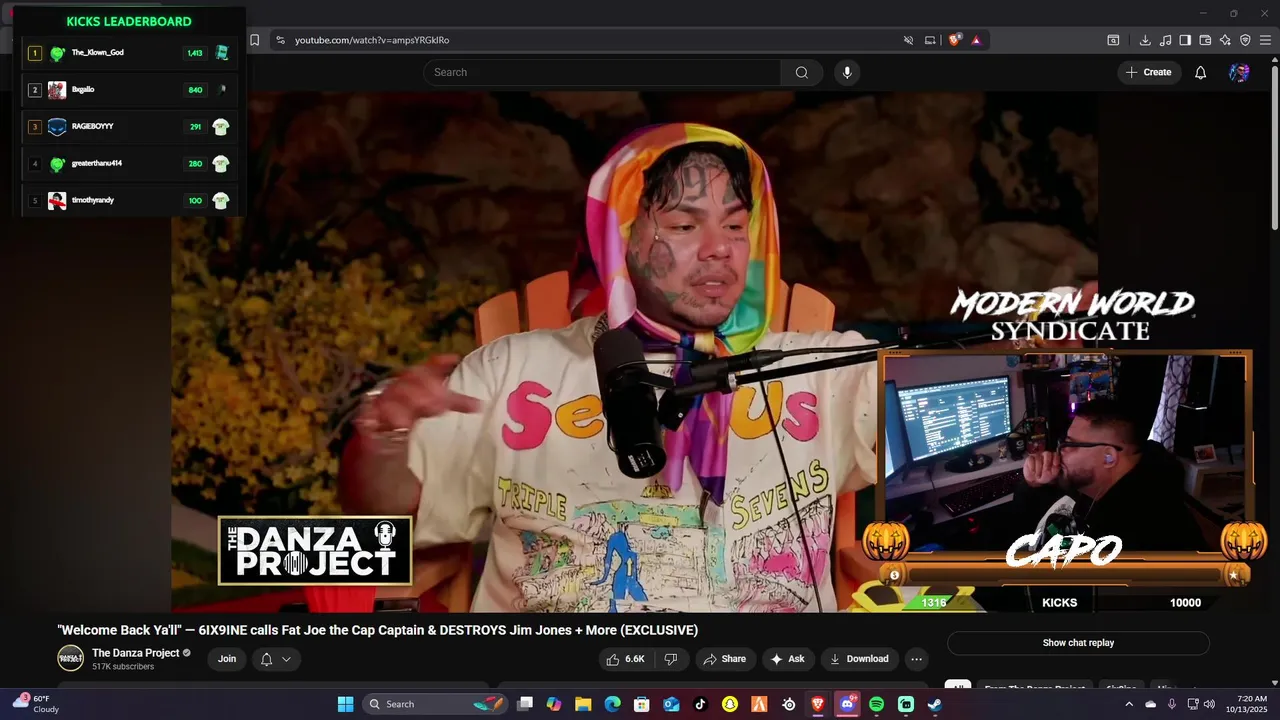Viewport: 1280px width, 720px height.
Task: Open Spotify from the taskbar
Action: (876, 704)
